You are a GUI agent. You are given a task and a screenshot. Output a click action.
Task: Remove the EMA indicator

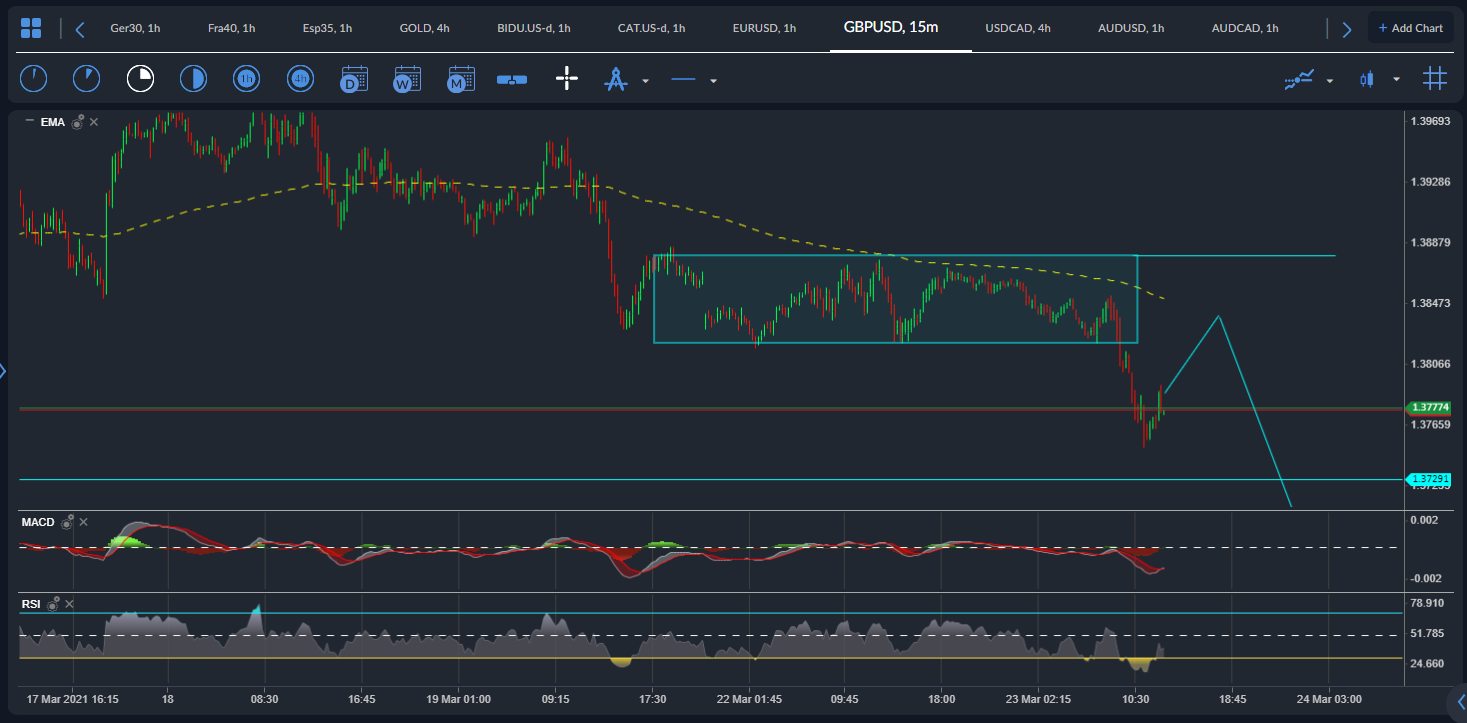(x=94, y=122)
